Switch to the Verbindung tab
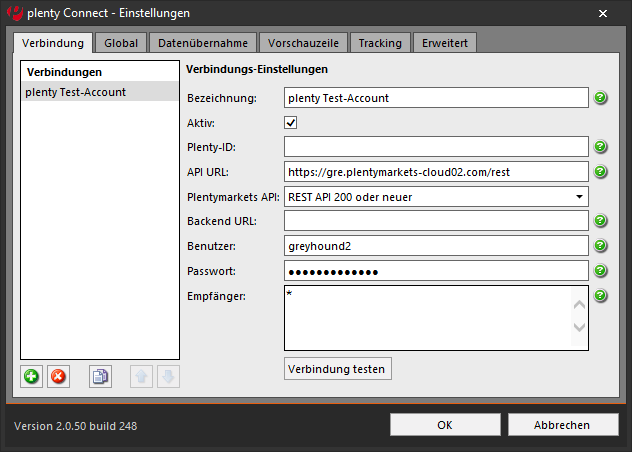The height and width of the screenshot is (452, 632). pyautogui.click(x=53, y=43)
